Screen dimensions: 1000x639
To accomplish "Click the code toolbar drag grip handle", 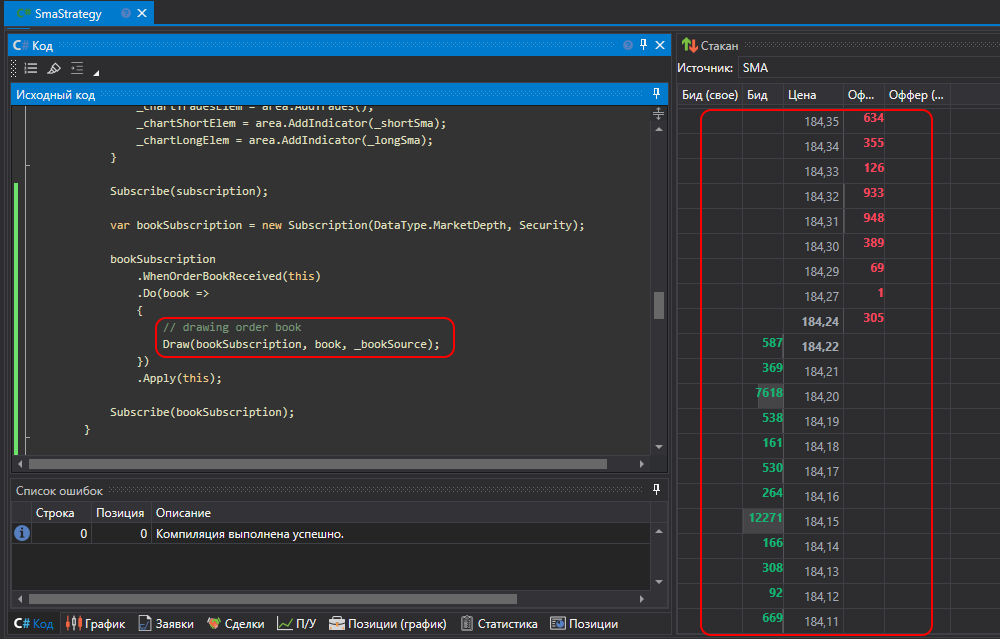I will [14, 68].
